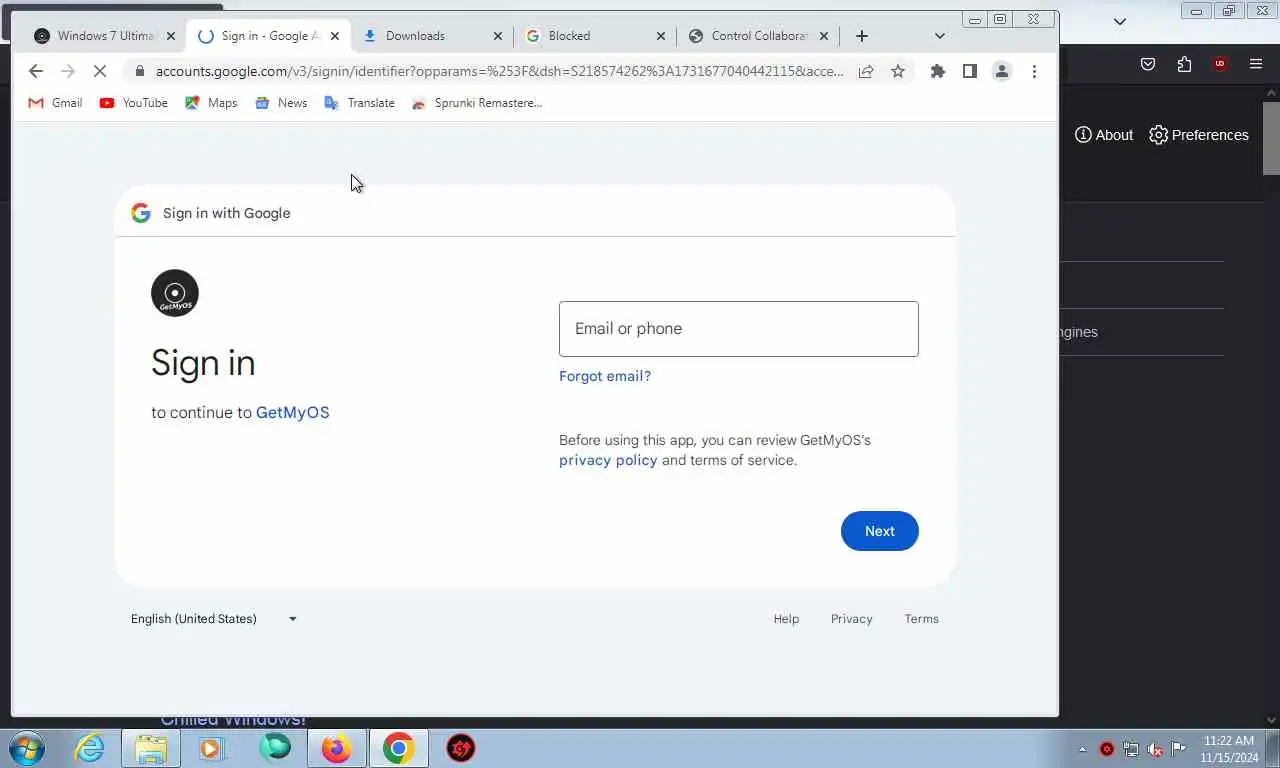Click the GetMyOS round logo

point(175,293)
